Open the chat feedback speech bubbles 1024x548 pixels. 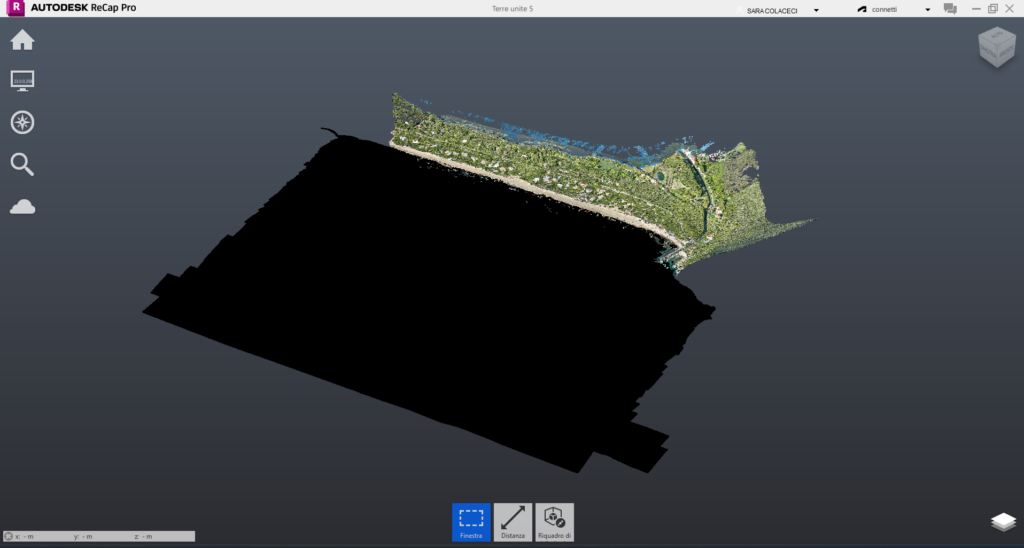coord(950,9)
